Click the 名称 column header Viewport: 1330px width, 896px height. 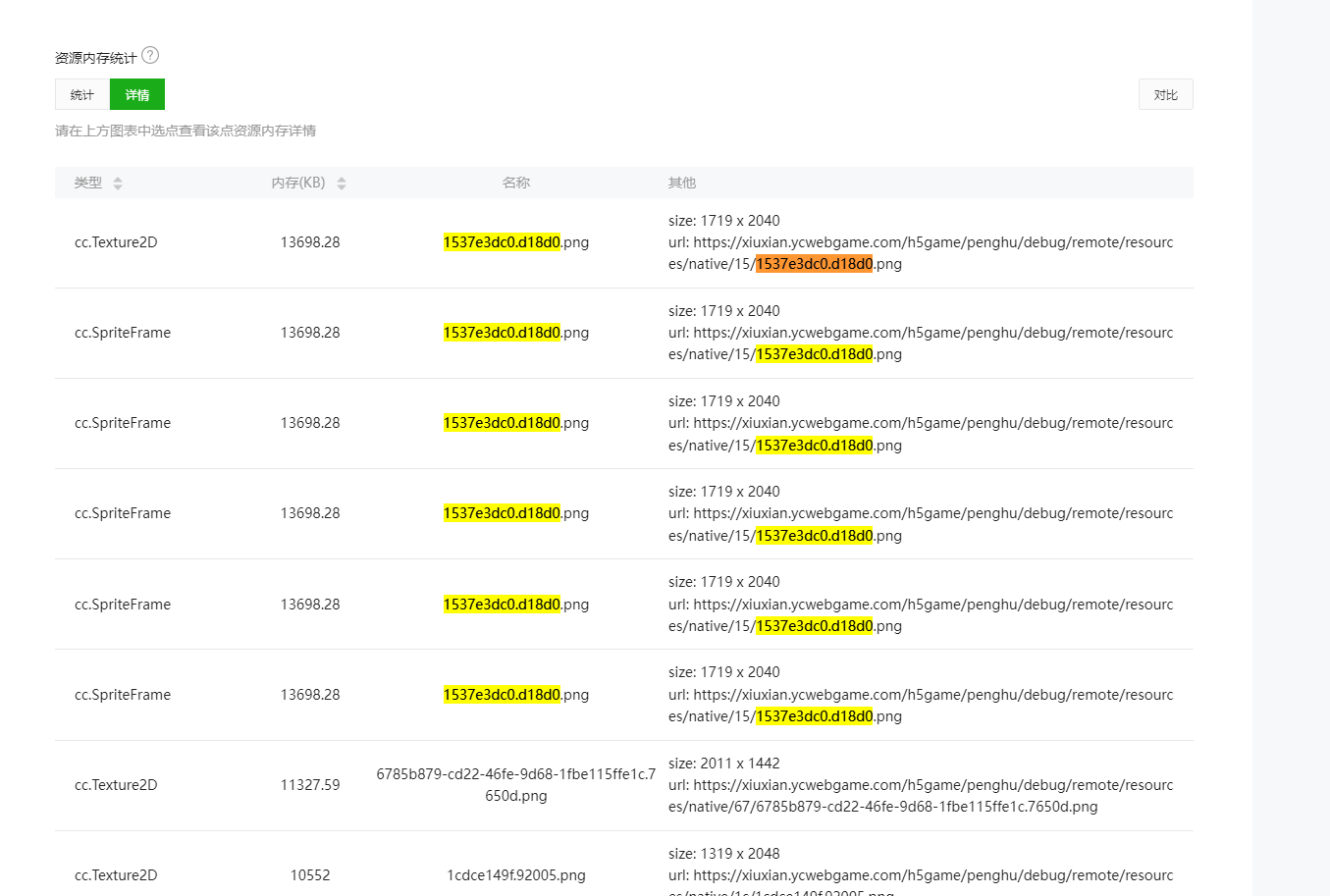coord(516,183)
